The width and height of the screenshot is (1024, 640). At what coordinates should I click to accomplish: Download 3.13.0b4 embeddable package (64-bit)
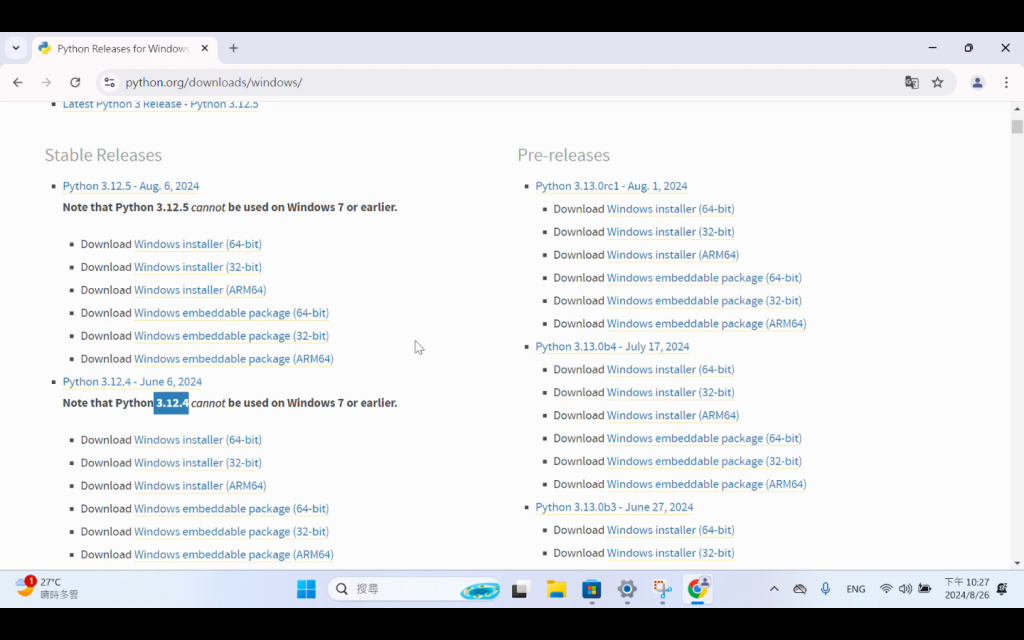point(704,438)
